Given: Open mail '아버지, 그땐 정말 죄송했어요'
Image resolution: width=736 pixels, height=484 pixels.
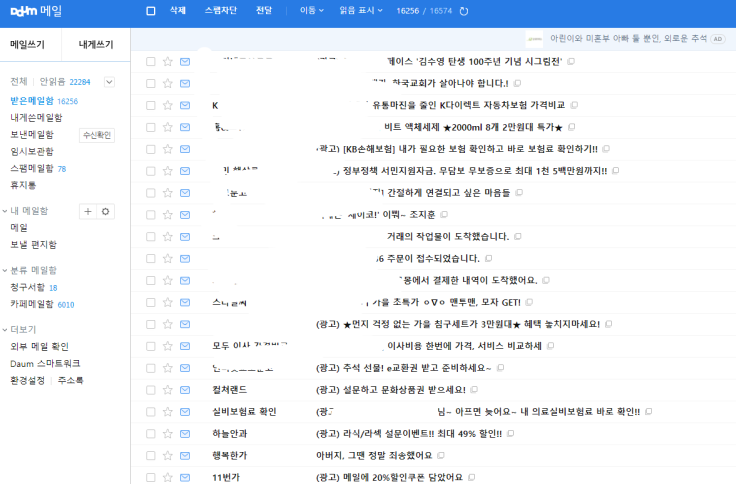Looking at the screenshot, I should pos(374,455).
